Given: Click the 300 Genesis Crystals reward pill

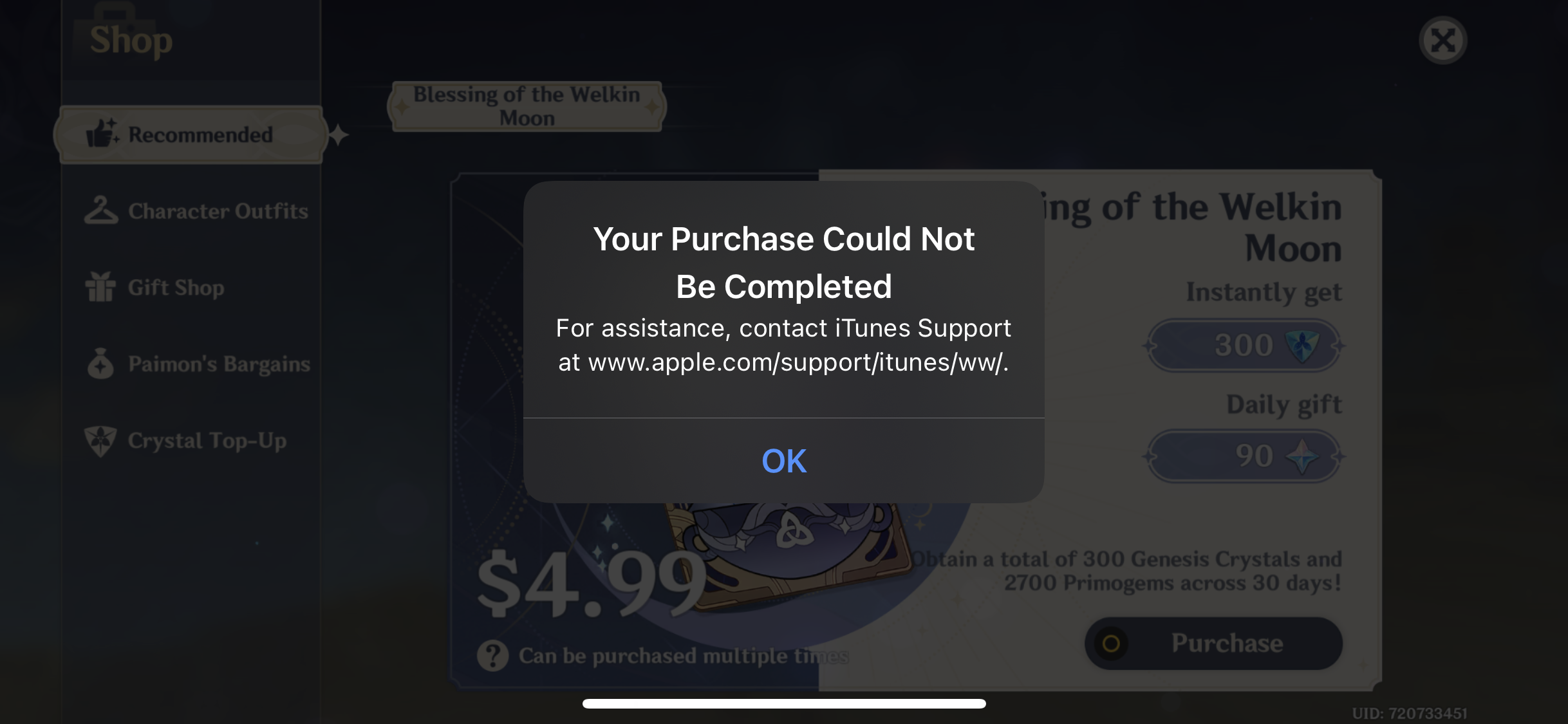Looking at the screenshot, I should coord(1244,346).
